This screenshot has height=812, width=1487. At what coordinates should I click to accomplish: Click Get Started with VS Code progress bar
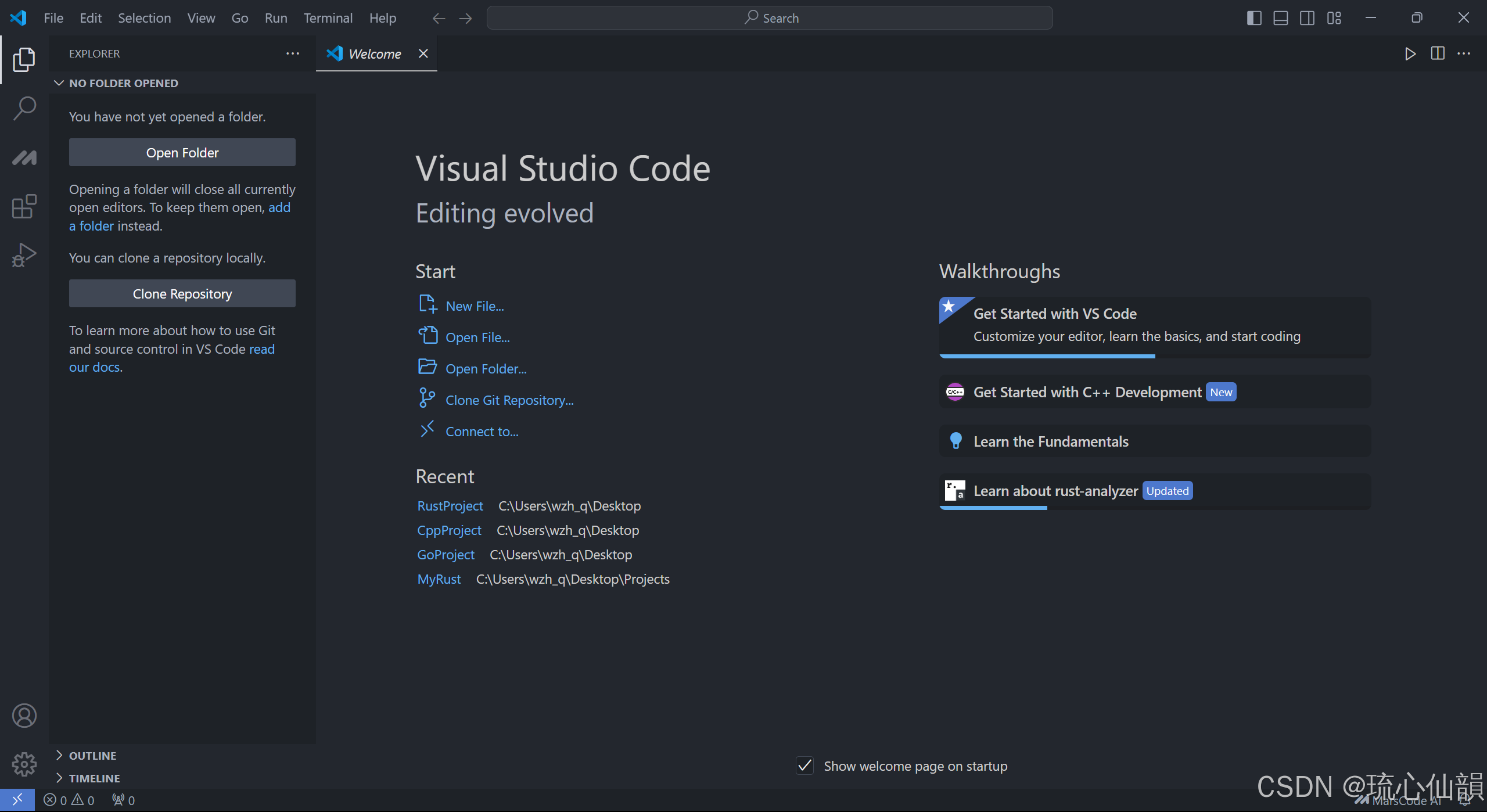click(1047, 356)
